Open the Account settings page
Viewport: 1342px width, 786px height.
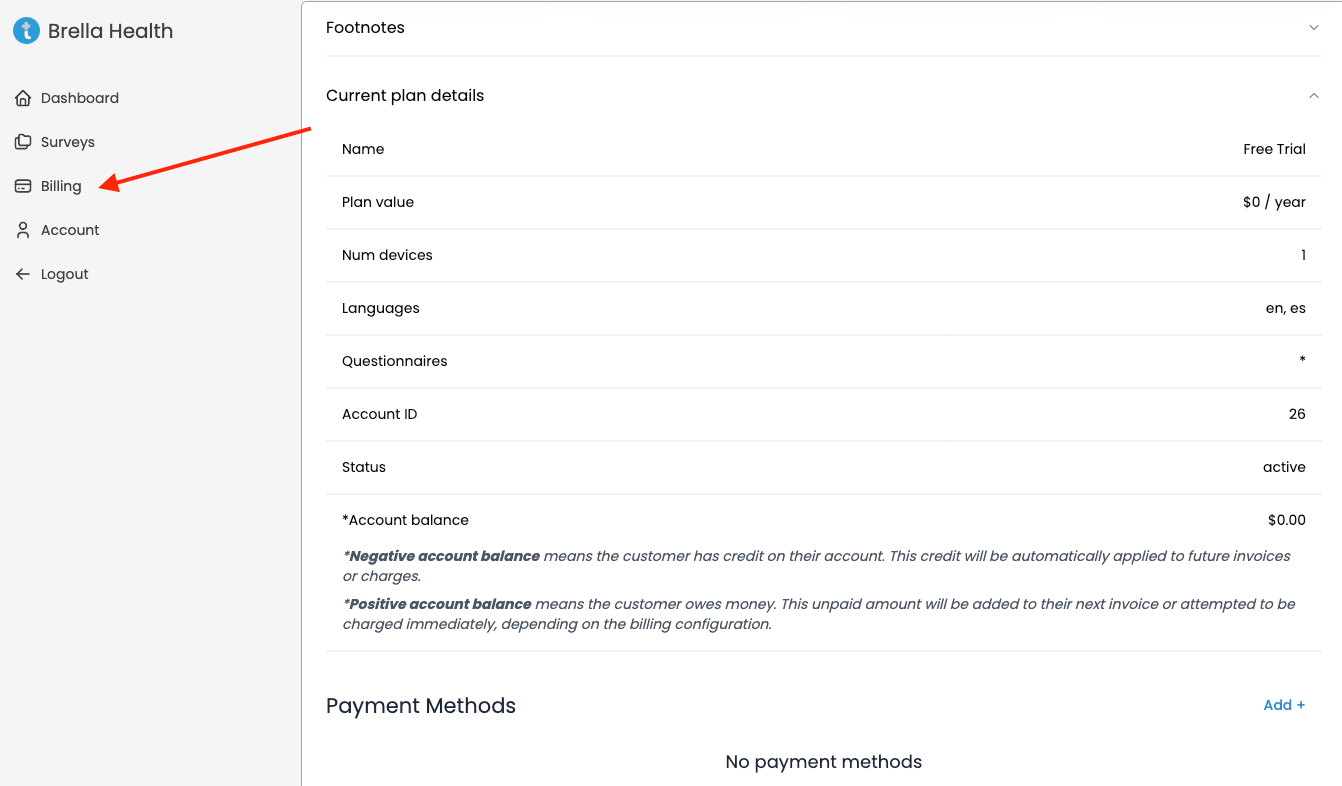pyautogui.click(x=70, y=230)
